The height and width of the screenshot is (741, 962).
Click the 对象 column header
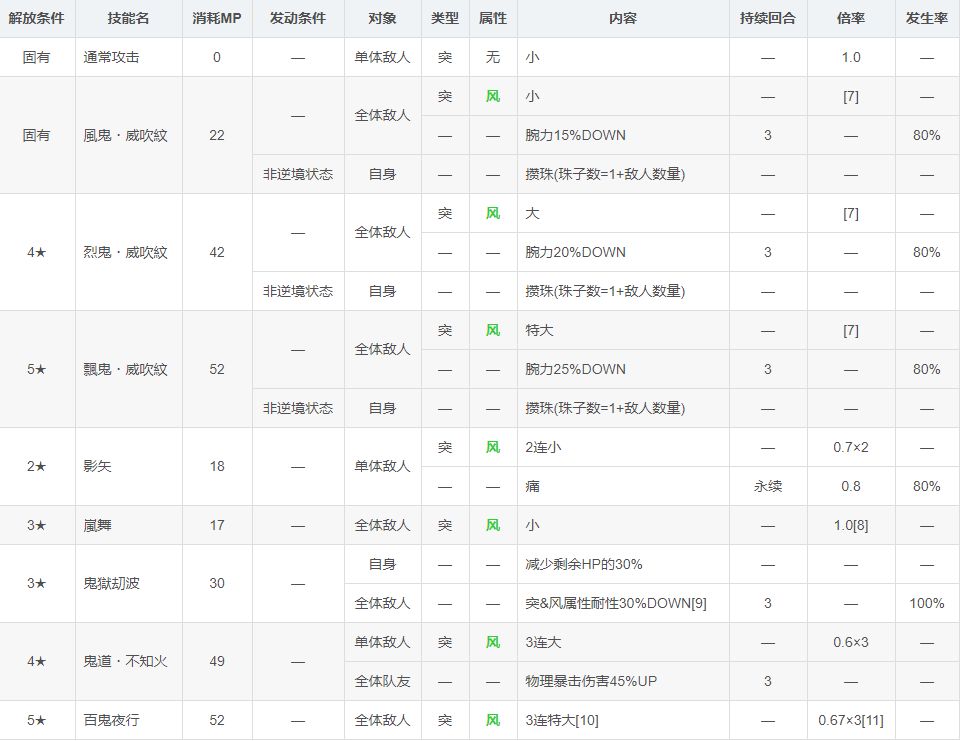pyautogui.click(x=382, y=18)
